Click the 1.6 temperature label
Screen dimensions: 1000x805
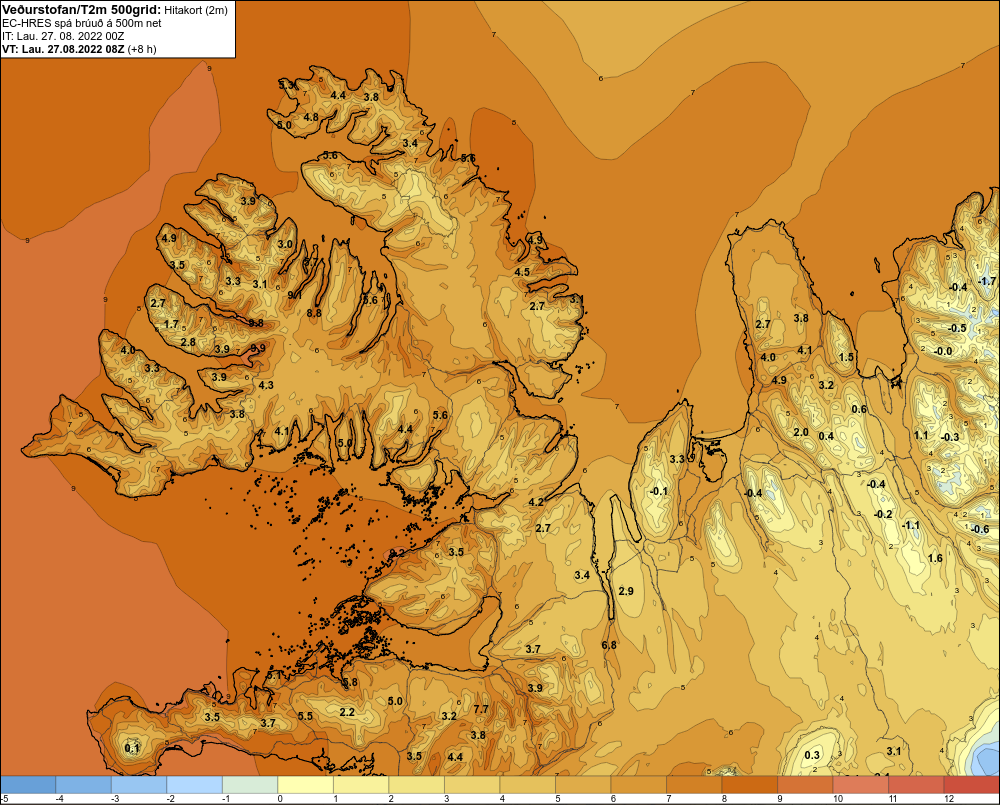935,559
